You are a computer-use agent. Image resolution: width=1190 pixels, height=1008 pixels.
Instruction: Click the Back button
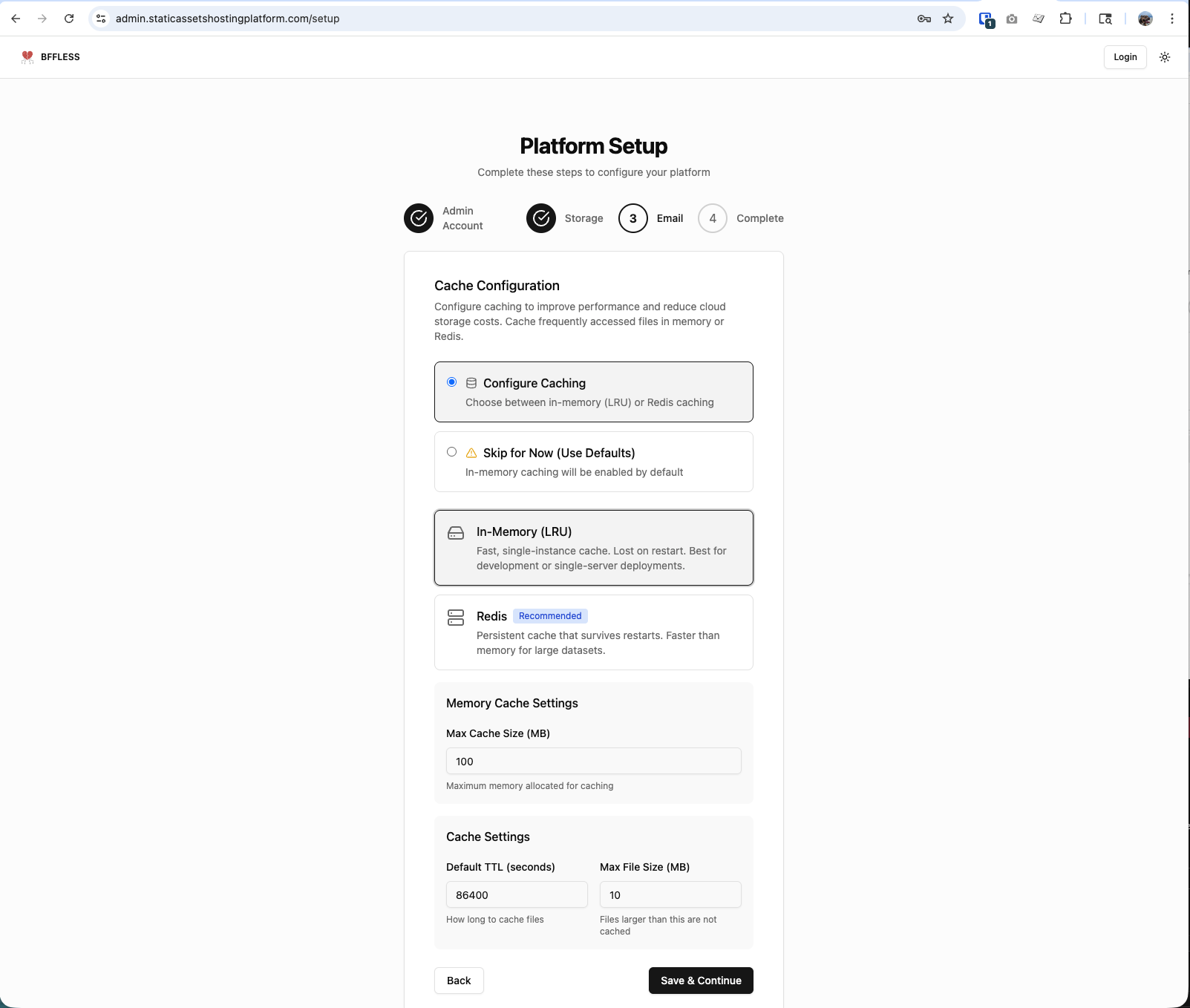(459, 981)
